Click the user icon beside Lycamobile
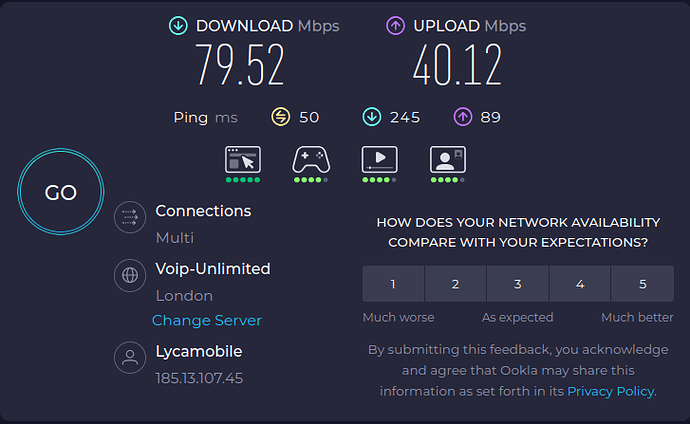This screenshot has width=690, height=424. [x=130, y=358]
